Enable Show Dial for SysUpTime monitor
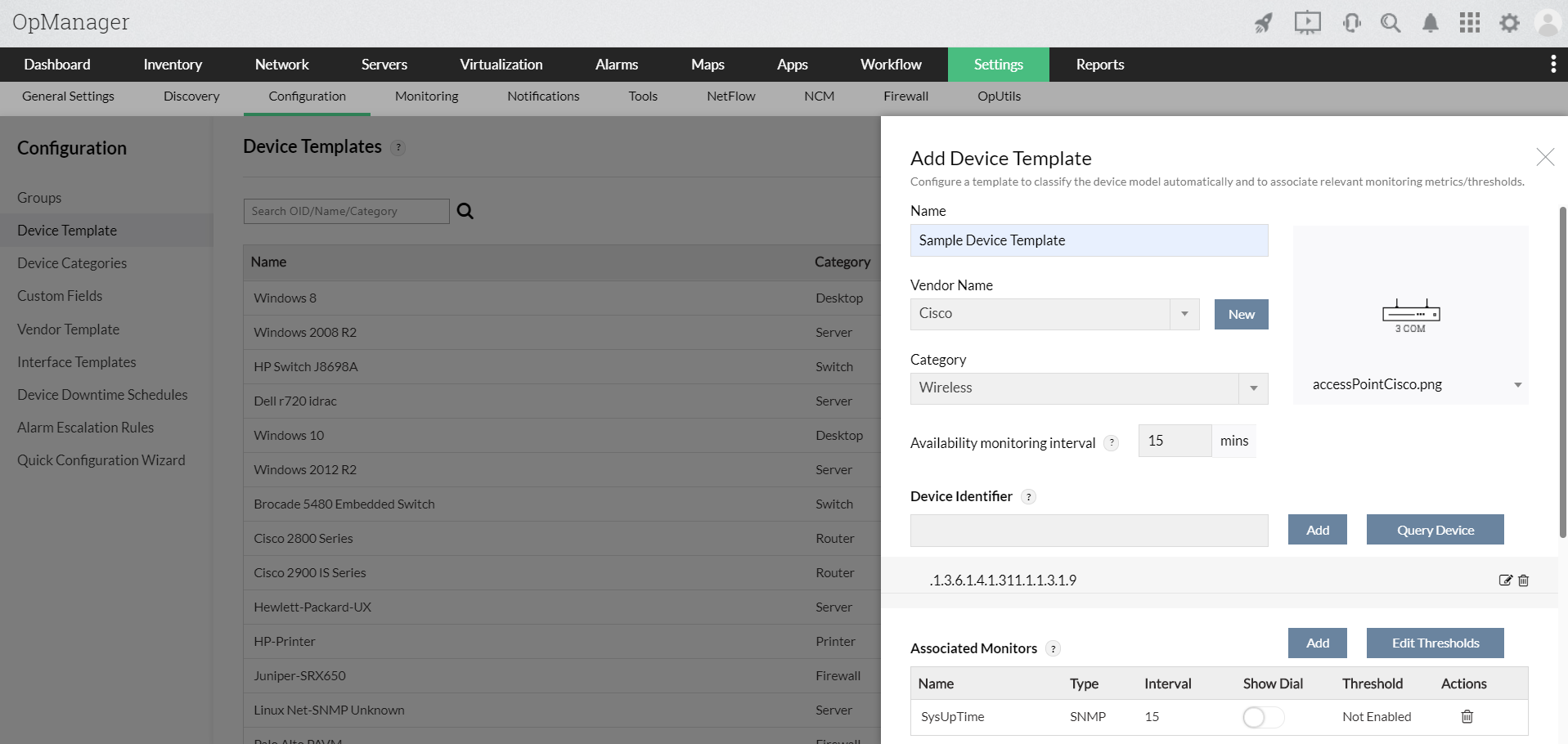This screenshot has height=744, width=1568. point(1262,716)
